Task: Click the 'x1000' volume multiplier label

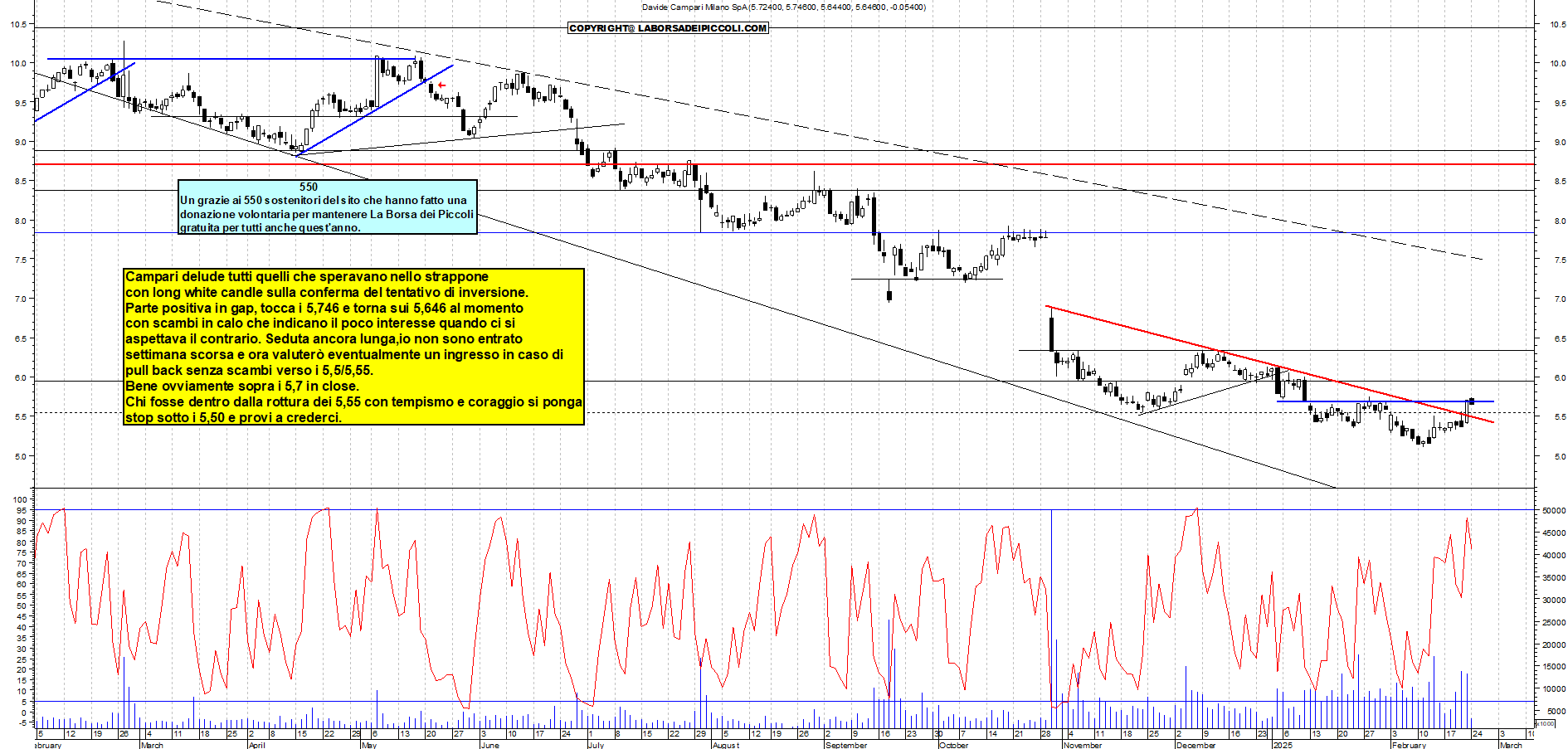Action: (1545, 723)
